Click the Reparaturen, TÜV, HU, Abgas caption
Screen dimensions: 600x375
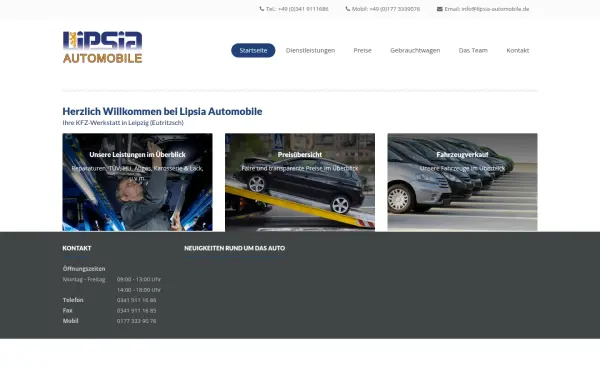pyautogui.click(x=137, y=173)
